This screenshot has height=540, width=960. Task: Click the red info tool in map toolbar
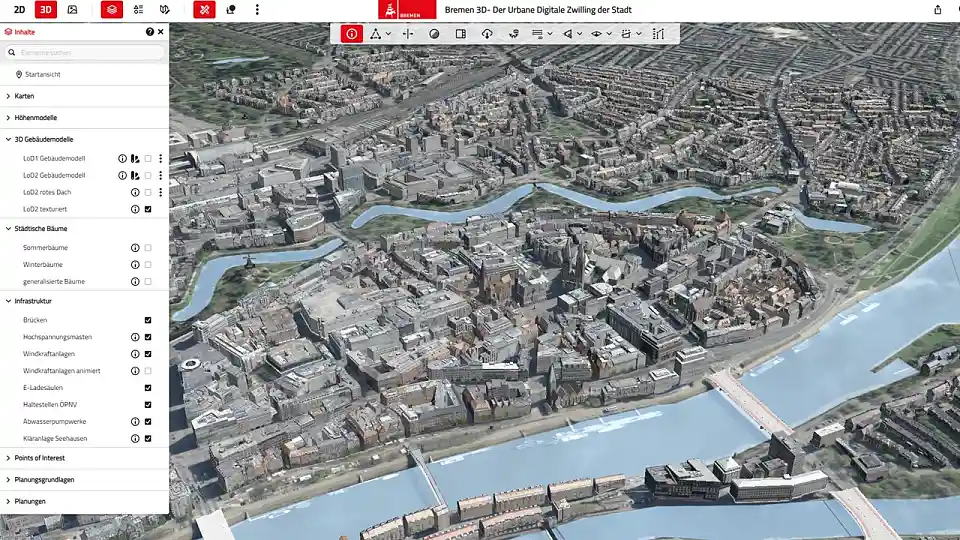pos(352,33)
